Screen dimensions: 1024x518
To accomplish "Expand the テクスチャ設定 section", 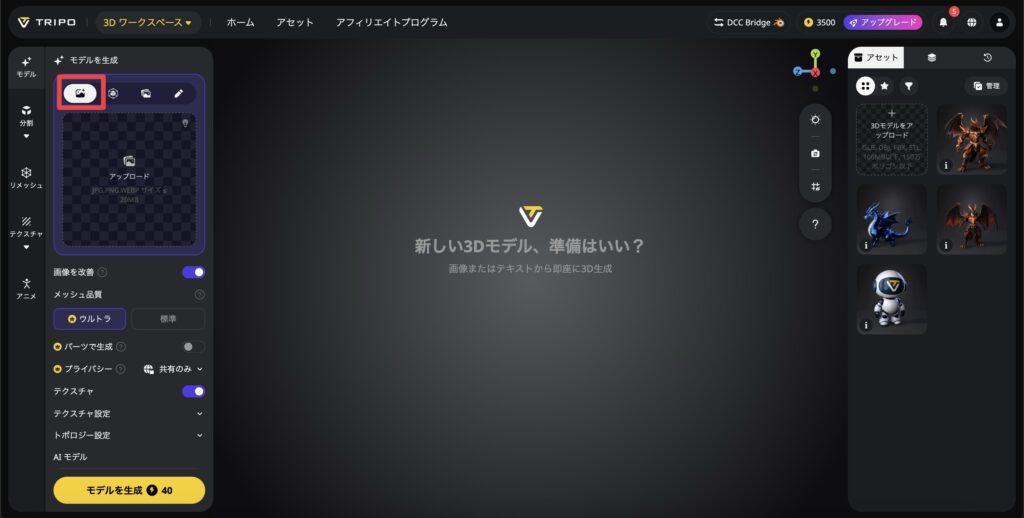I will [128, 413].
